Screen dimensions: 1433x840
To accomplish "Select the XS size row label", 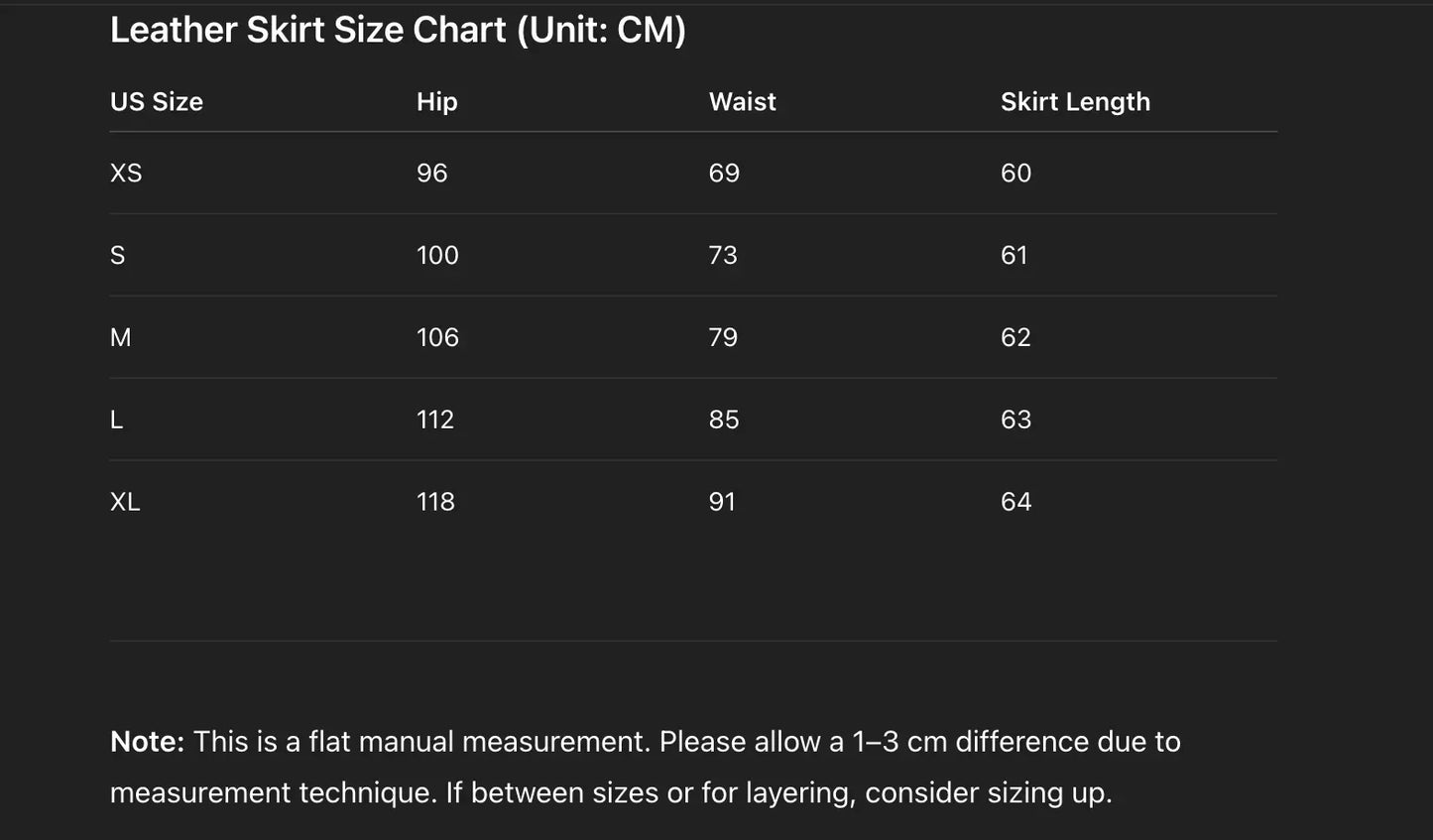I will point(126,174).
